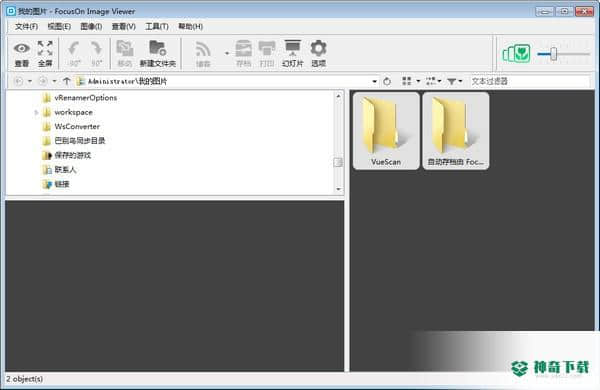Click folder tree scrollbar up arrow

(338, 96)
